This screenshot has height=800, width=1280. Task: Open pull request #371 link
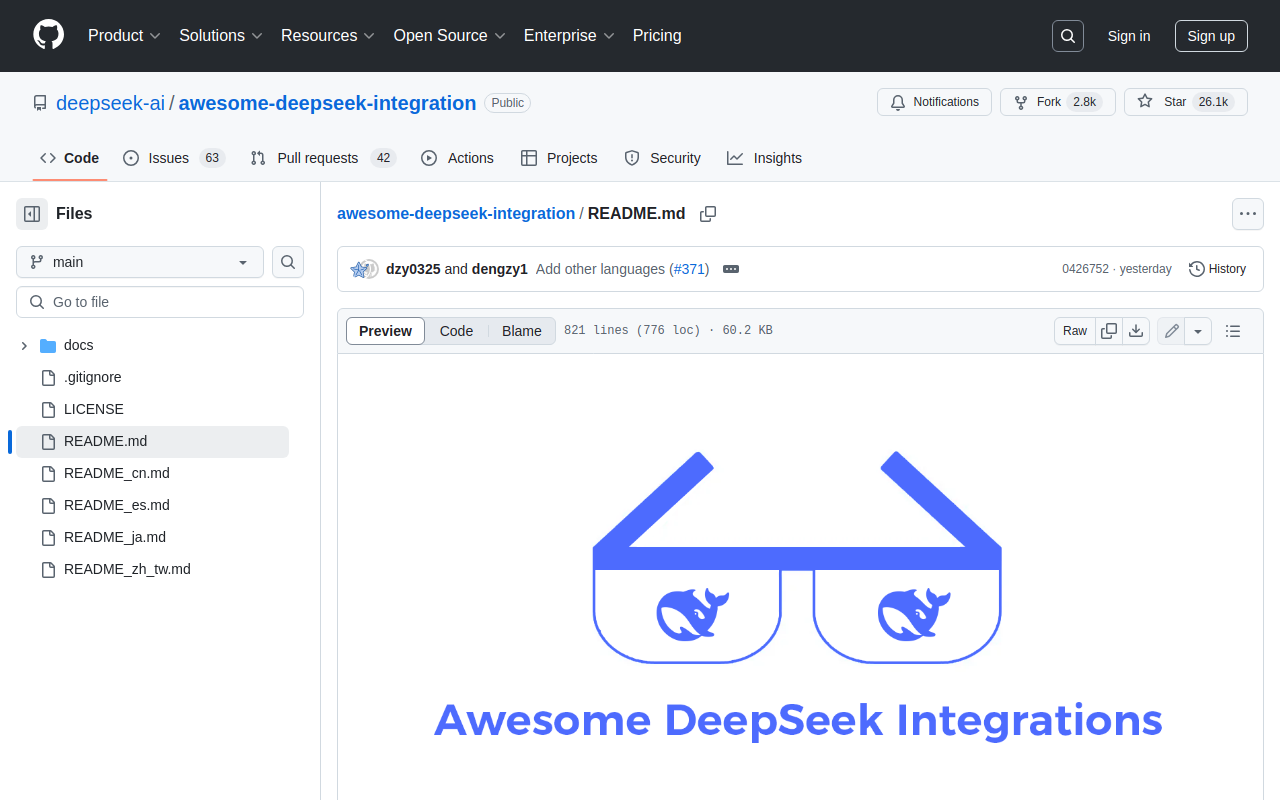tap(689, 269)
